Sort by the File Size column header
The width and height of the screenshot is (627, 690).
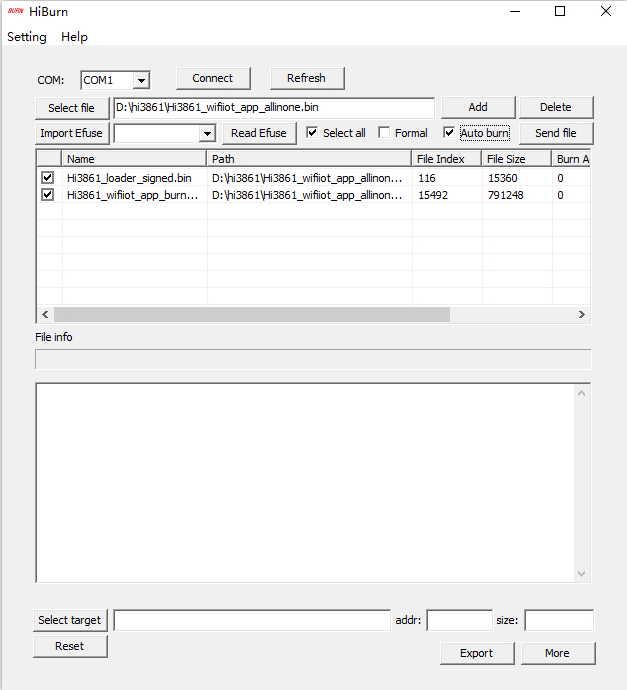tap(515, 159)
